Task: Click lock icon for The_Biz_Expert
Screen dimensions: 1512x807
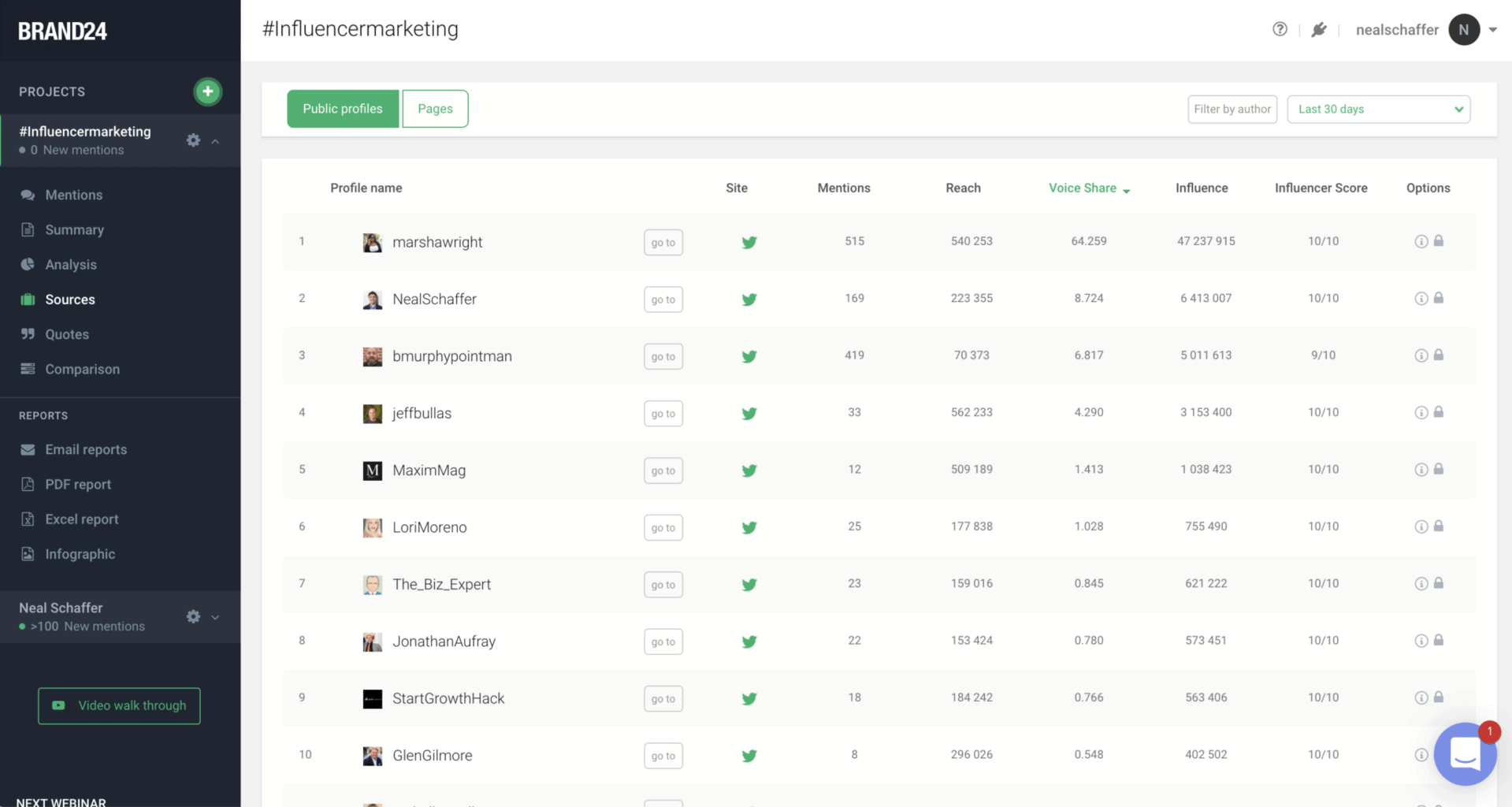Action: tap(1439, 582)
